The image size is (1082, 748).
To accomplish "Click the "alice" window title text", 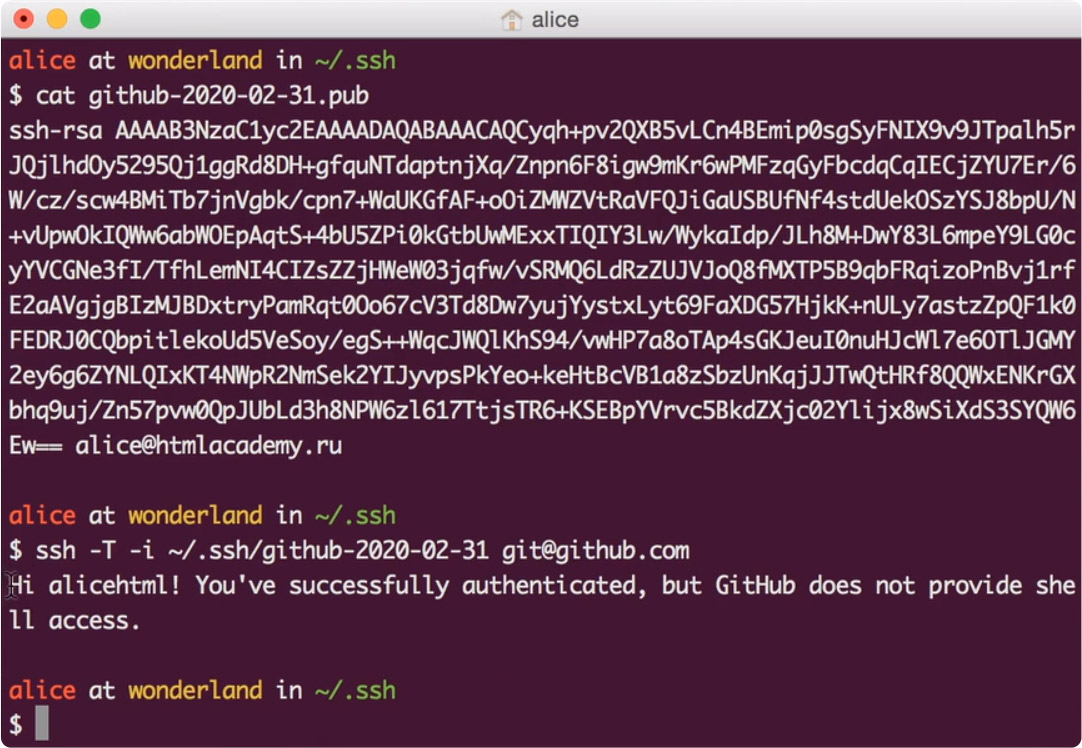I will pyautogui.click(x=555, y=20).
